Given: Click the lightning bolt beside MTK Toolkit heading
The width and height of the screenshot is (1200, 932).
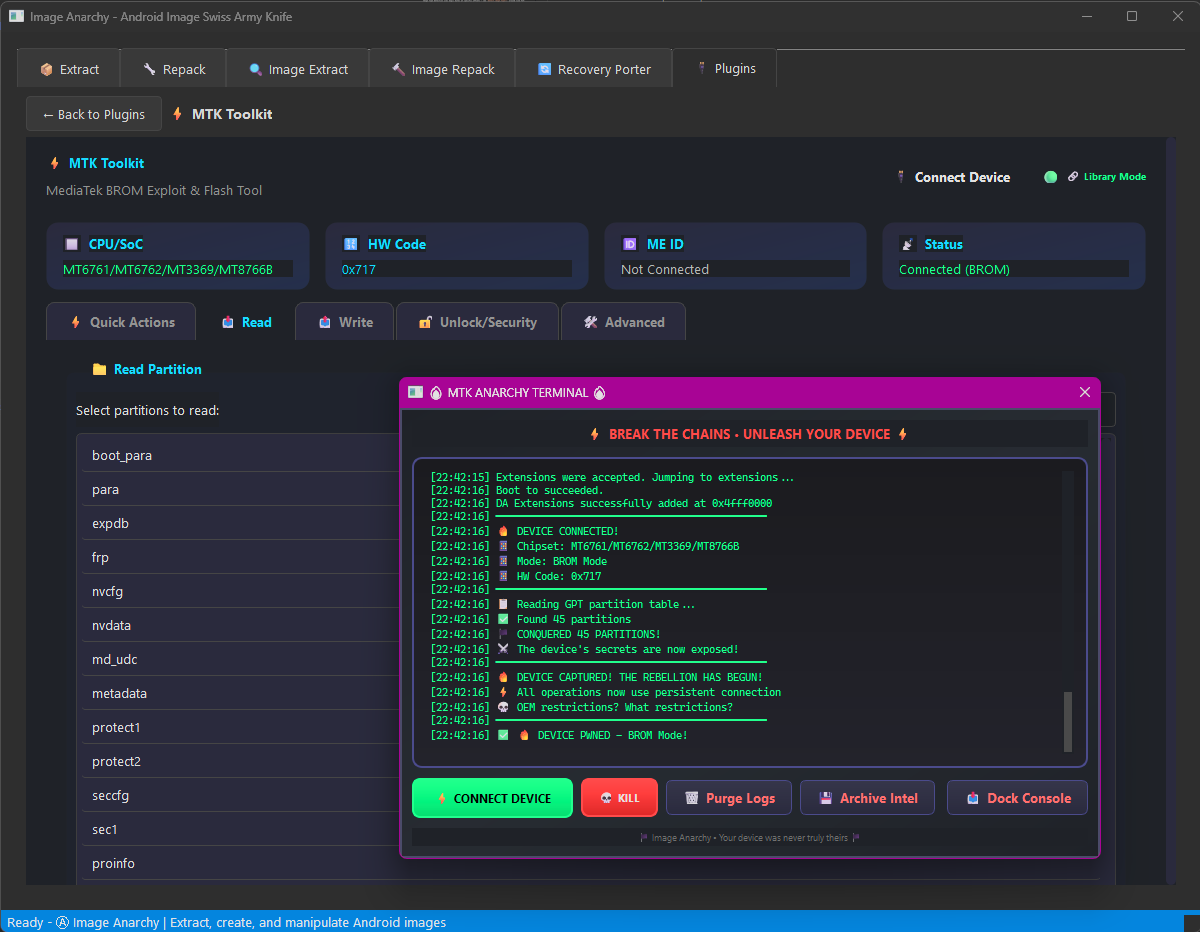Looking at the screenshot, I should 53,163.
